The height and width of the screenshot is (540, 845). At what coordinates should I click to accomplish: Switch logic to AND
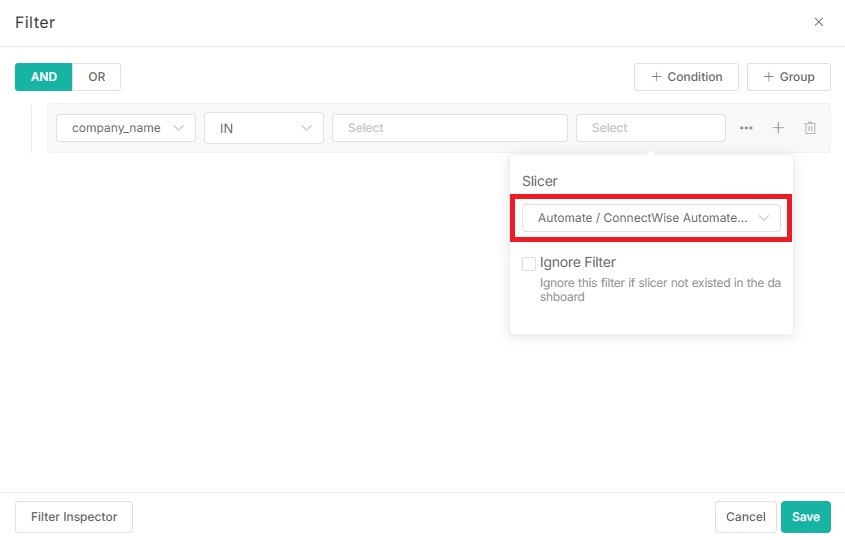pyautogui.click(x=44, y=77)
